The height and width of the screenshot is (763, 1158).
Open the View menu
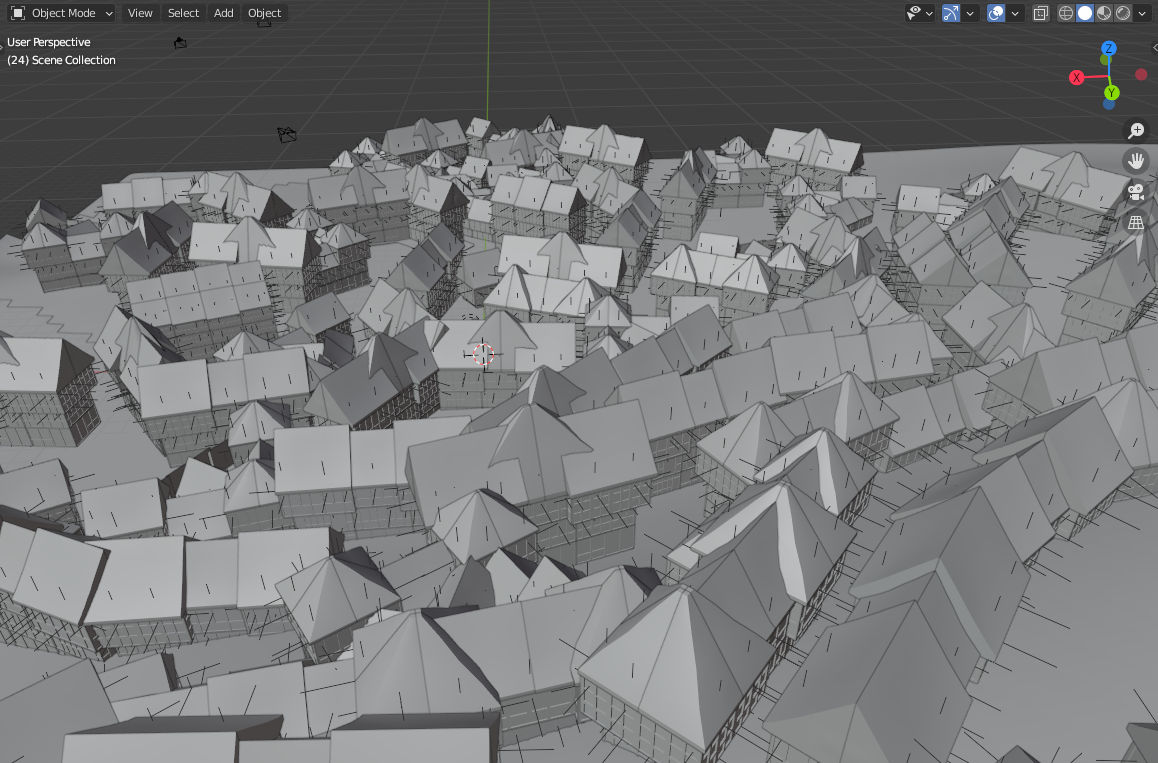point(140,13)
